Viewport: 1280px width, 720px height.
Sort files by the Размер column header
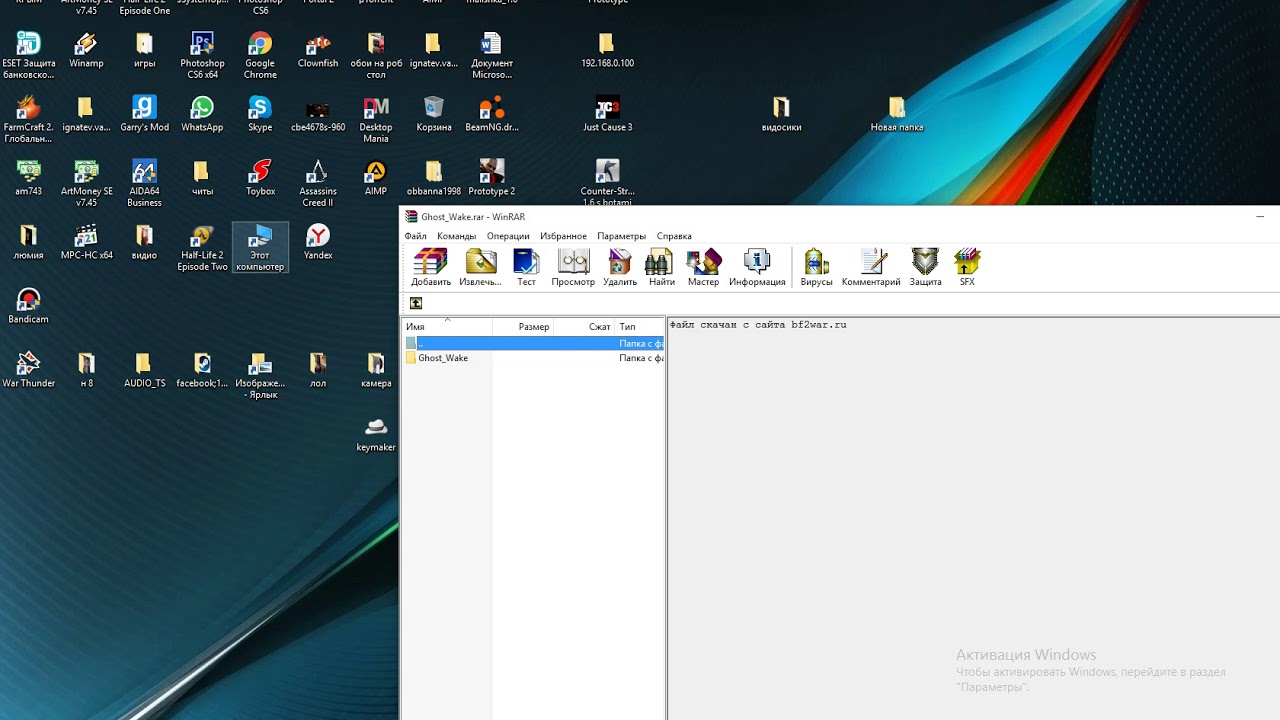click(x=523, y=327)
